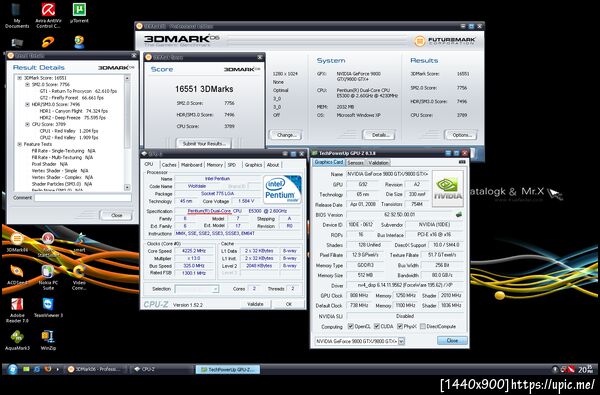600x395 pixels.
Task: Switch to the Sensors tab in GPU-Z
Action: 355,163
